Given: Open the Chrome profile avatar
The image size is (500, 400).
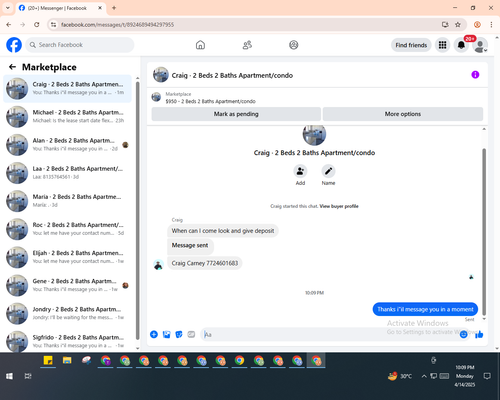Looking at the screenshot, I should point(477,25).
